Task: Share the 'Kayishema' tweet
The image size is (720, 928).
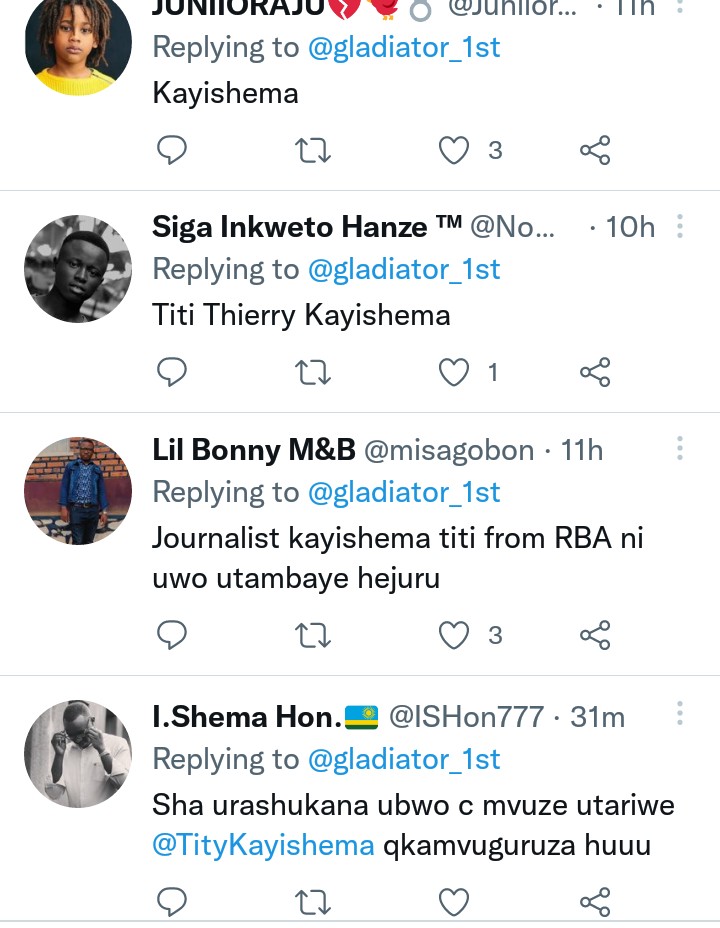Action: pos(595,150)
